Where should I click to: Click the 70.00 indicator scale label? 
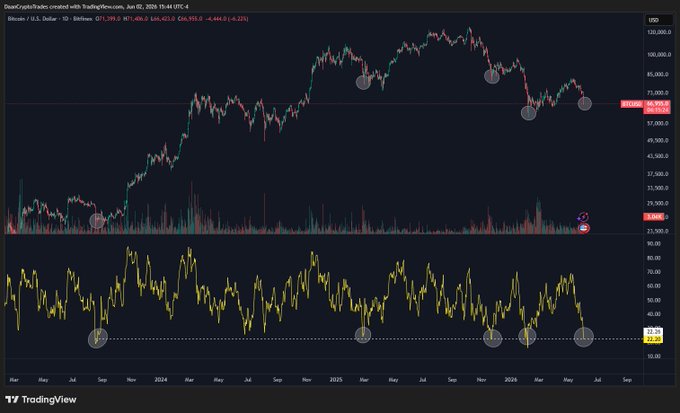(654, 272)
